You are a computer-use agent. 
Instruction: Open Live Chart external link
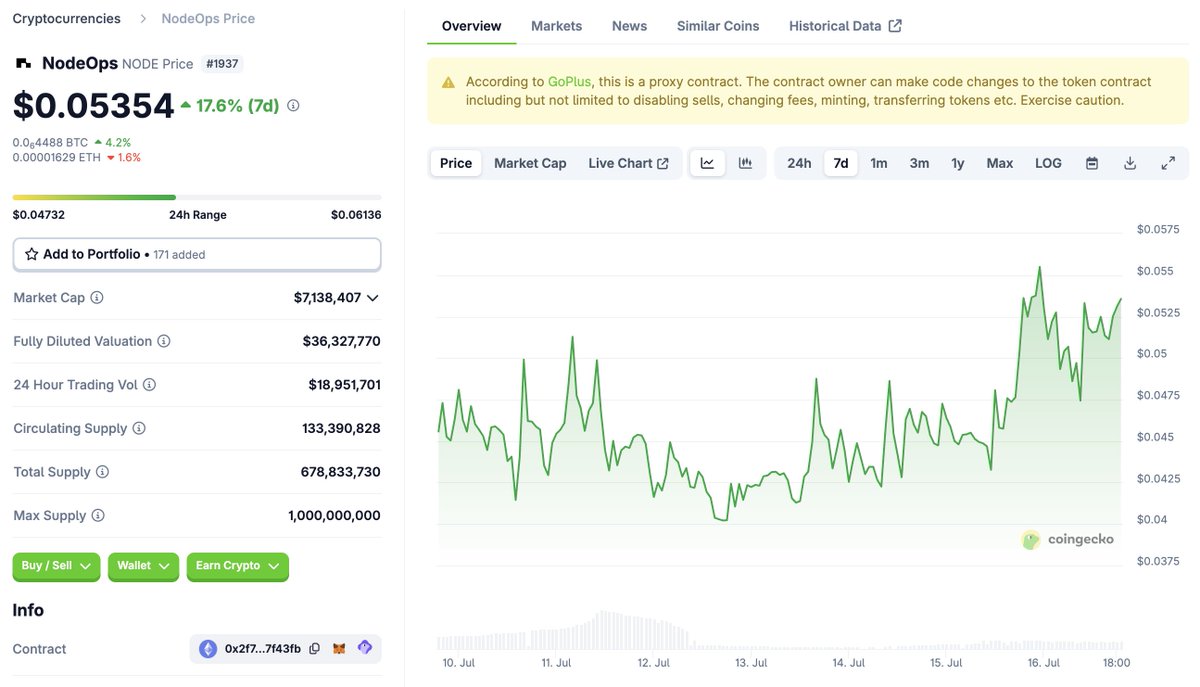click(628, 163)
